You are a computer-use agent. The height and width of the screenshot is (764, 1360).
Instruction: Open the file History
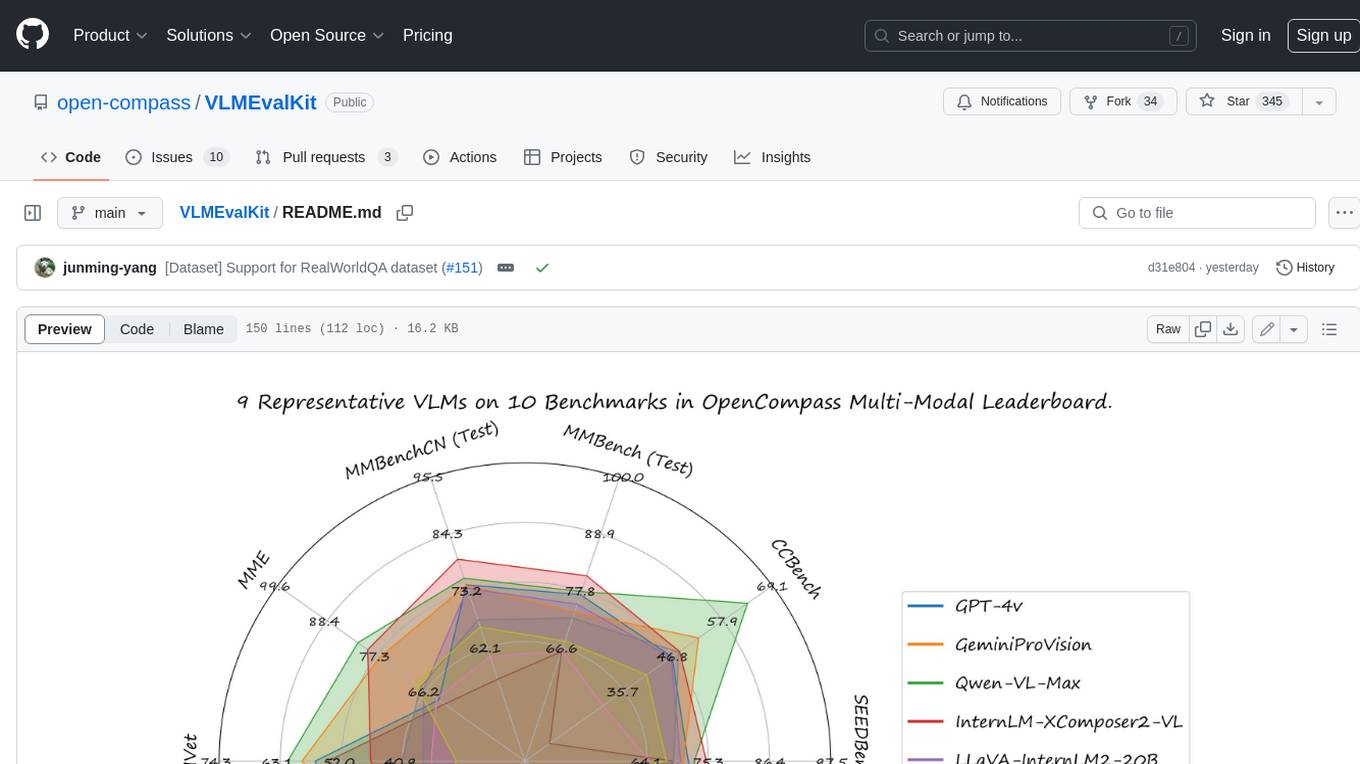[1305, 268]
